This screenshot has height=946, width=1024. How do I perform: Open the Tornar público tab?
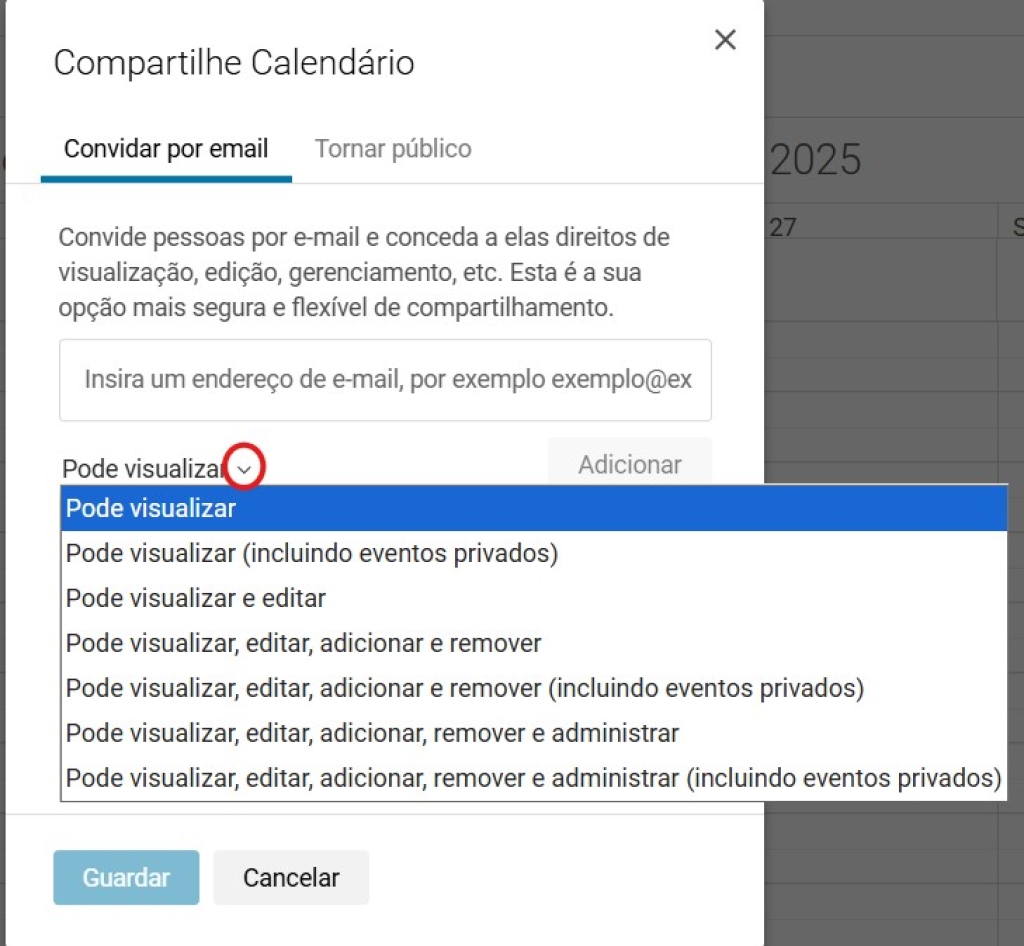[393, 150]
